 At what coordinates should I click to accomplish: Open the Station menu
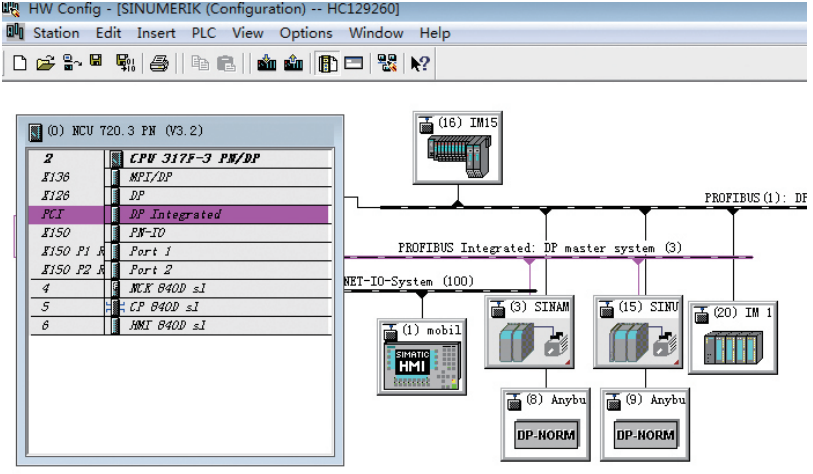[x=56, y=32]
